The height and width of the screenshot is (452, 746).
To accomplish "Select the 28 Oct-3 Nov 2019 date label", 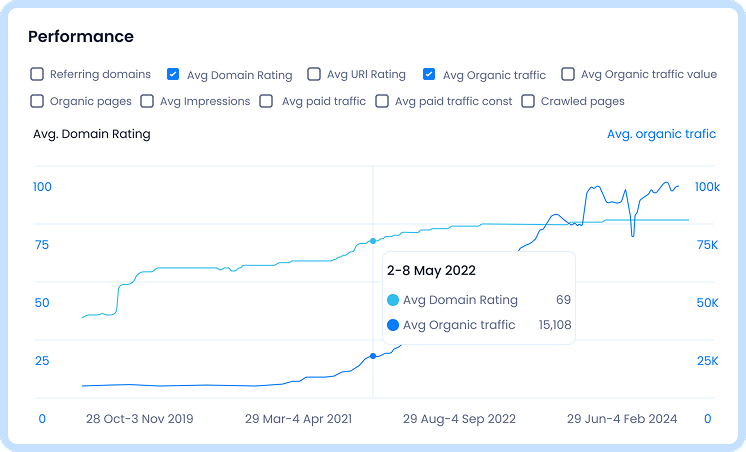I will [140, 419].
